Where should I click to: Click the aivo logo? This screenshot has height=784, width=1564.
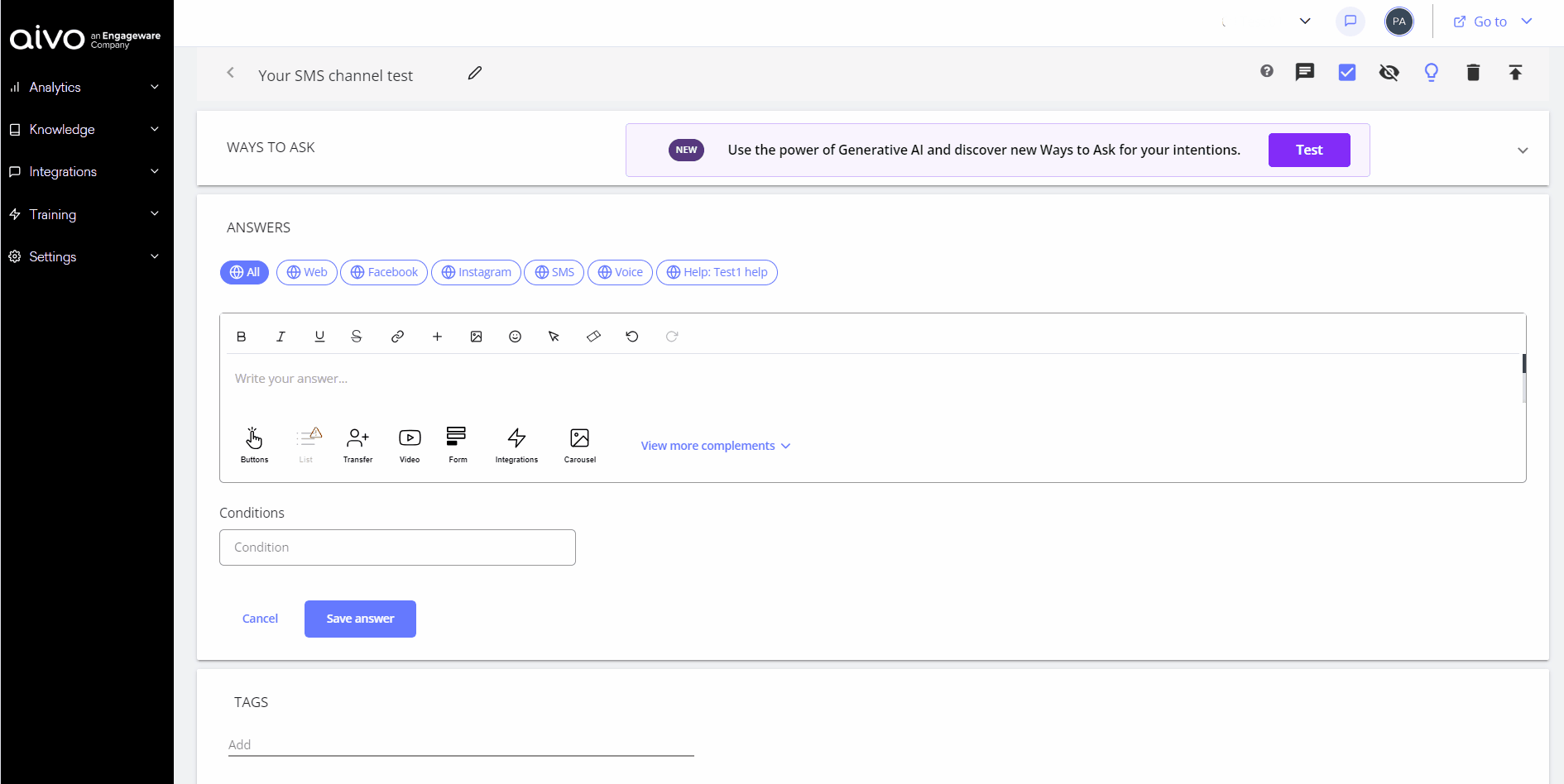click(x=85, y=38)
